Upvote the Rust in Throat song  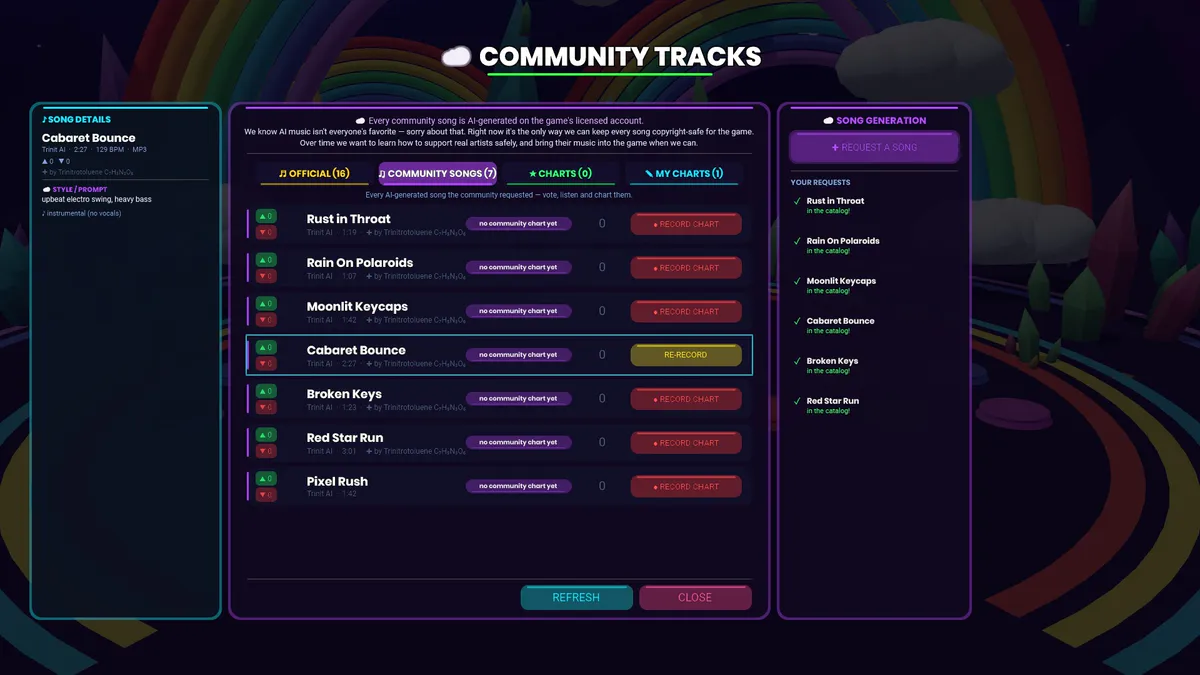pos(266,216)
